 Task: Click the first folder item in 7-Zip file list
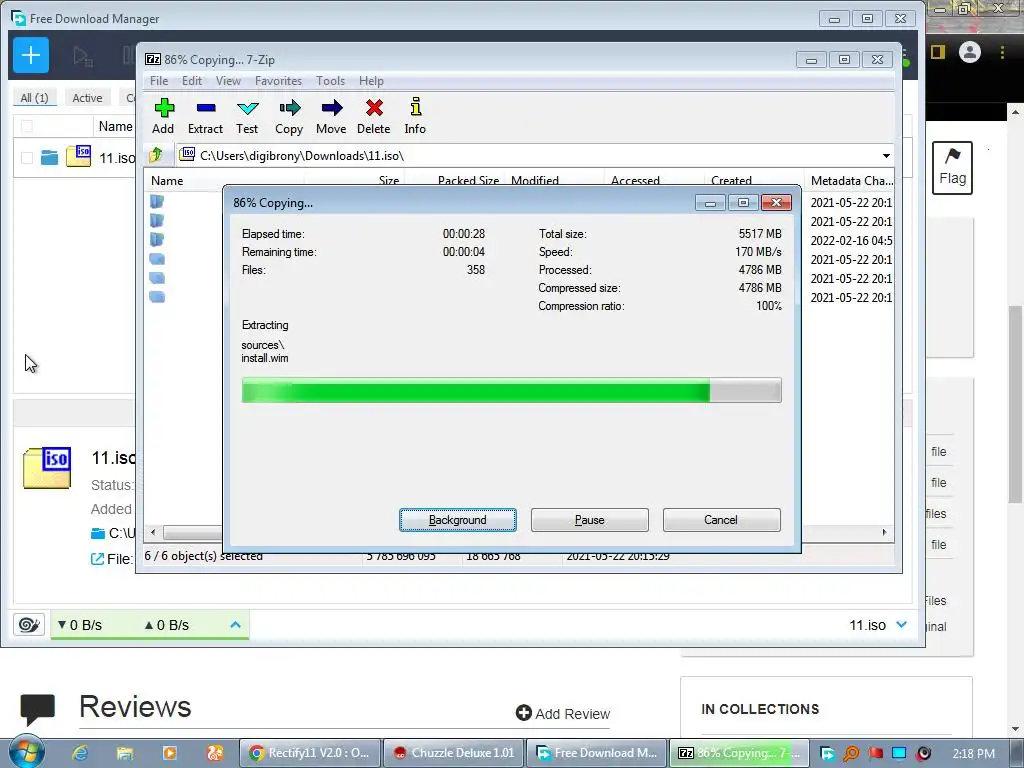click(157, 202)
